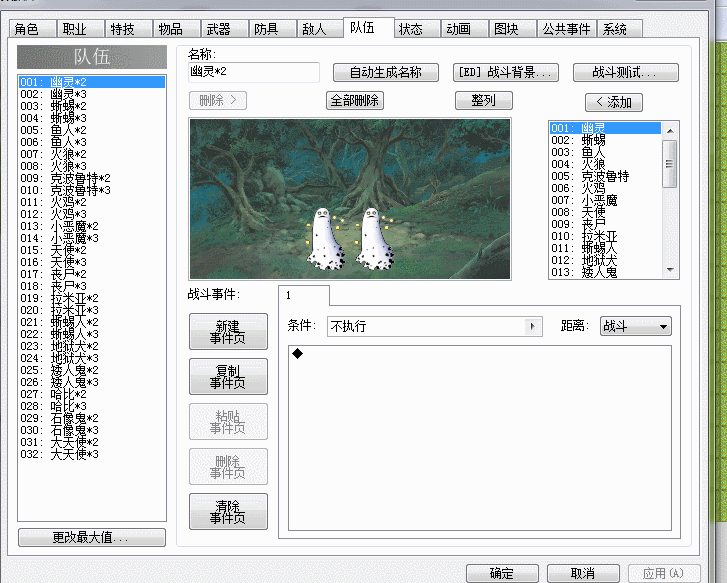Viewport: 727px width, 583px height.
Task: Click the scroll up arrow in enemy list
Action: click(670, 131)
